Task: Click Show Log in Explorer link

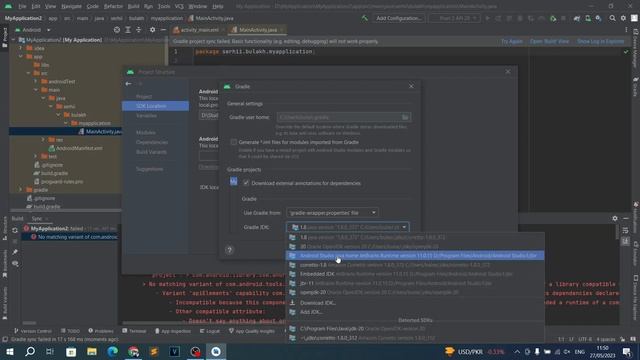Action: (600, 41)
